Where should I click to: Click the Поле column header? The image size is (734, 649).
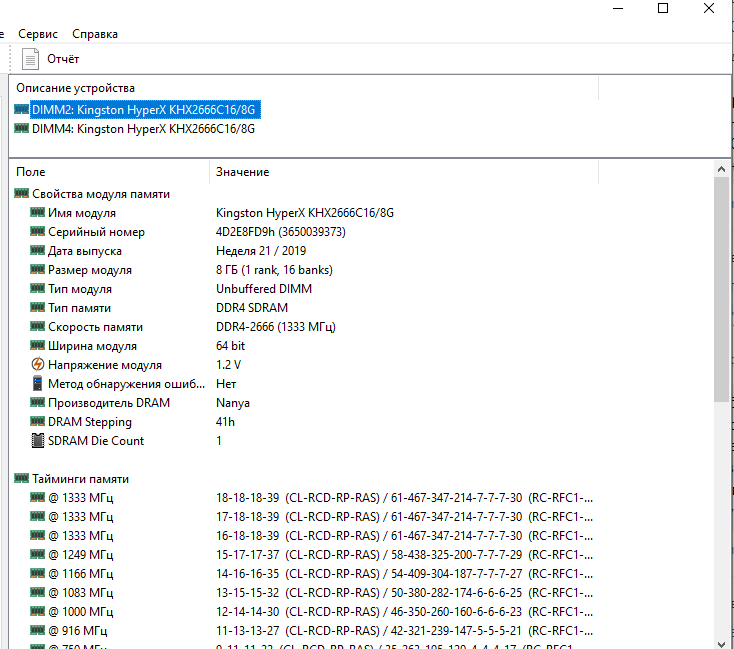click(x=31, y=172)
